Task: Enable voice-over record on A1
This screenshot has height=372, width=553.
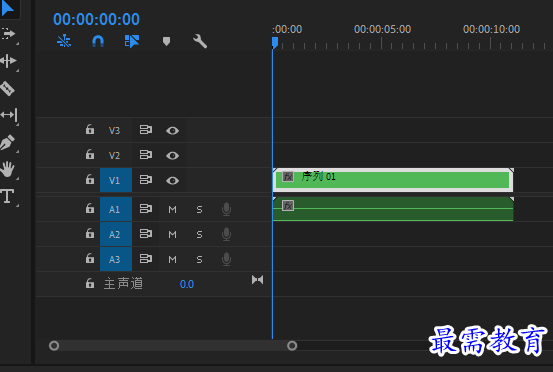Action: click(x=226, y=209)
